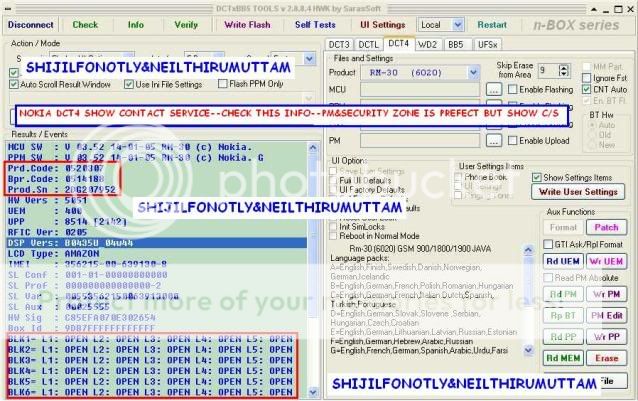Click the Info button
Image resolution: width=638 pixels, height=401 pixels.
tap(136, 25)
